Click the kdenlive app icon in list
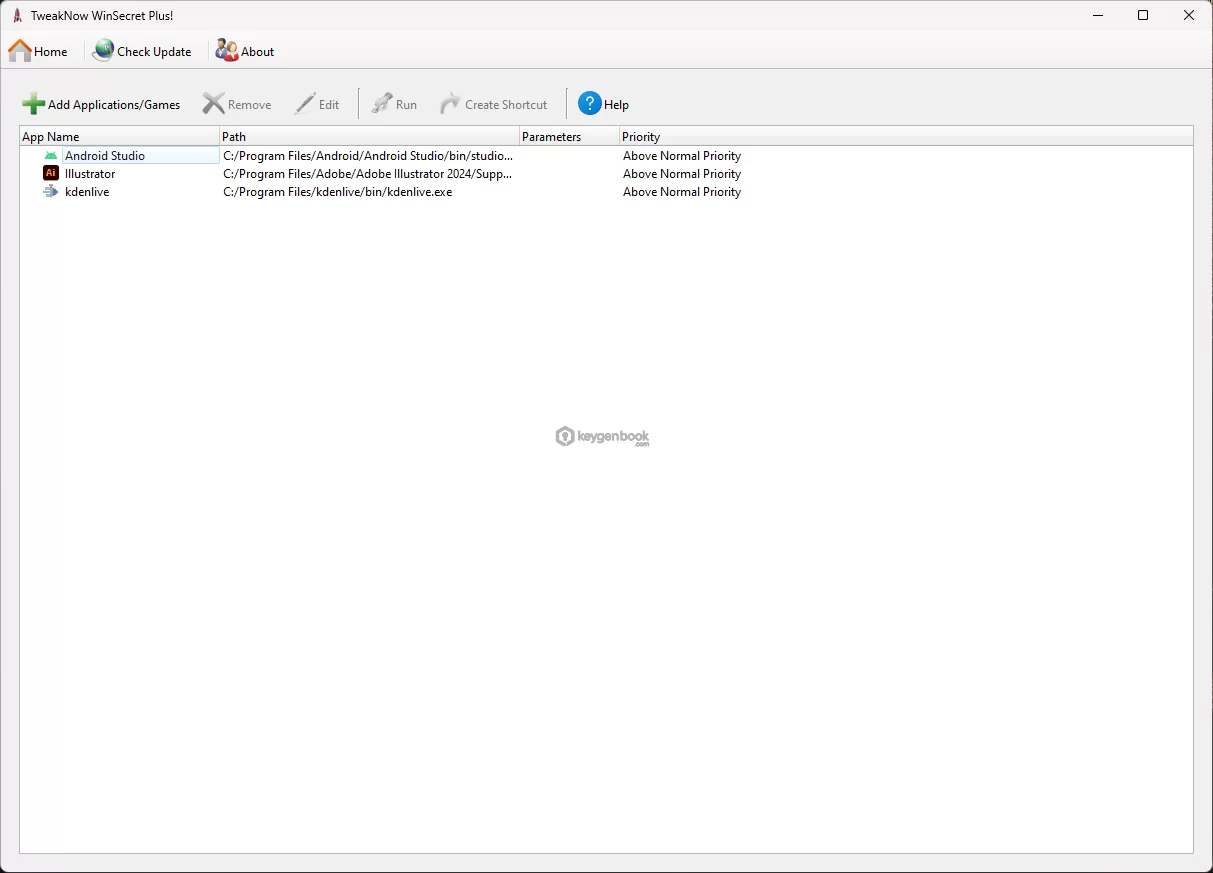The image size is (1213, 873). pos(51,192)
